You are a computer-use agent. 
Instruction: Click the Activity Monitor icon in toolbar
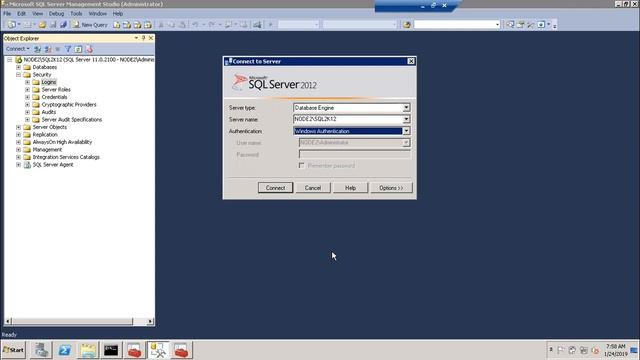tap(257, 25)
